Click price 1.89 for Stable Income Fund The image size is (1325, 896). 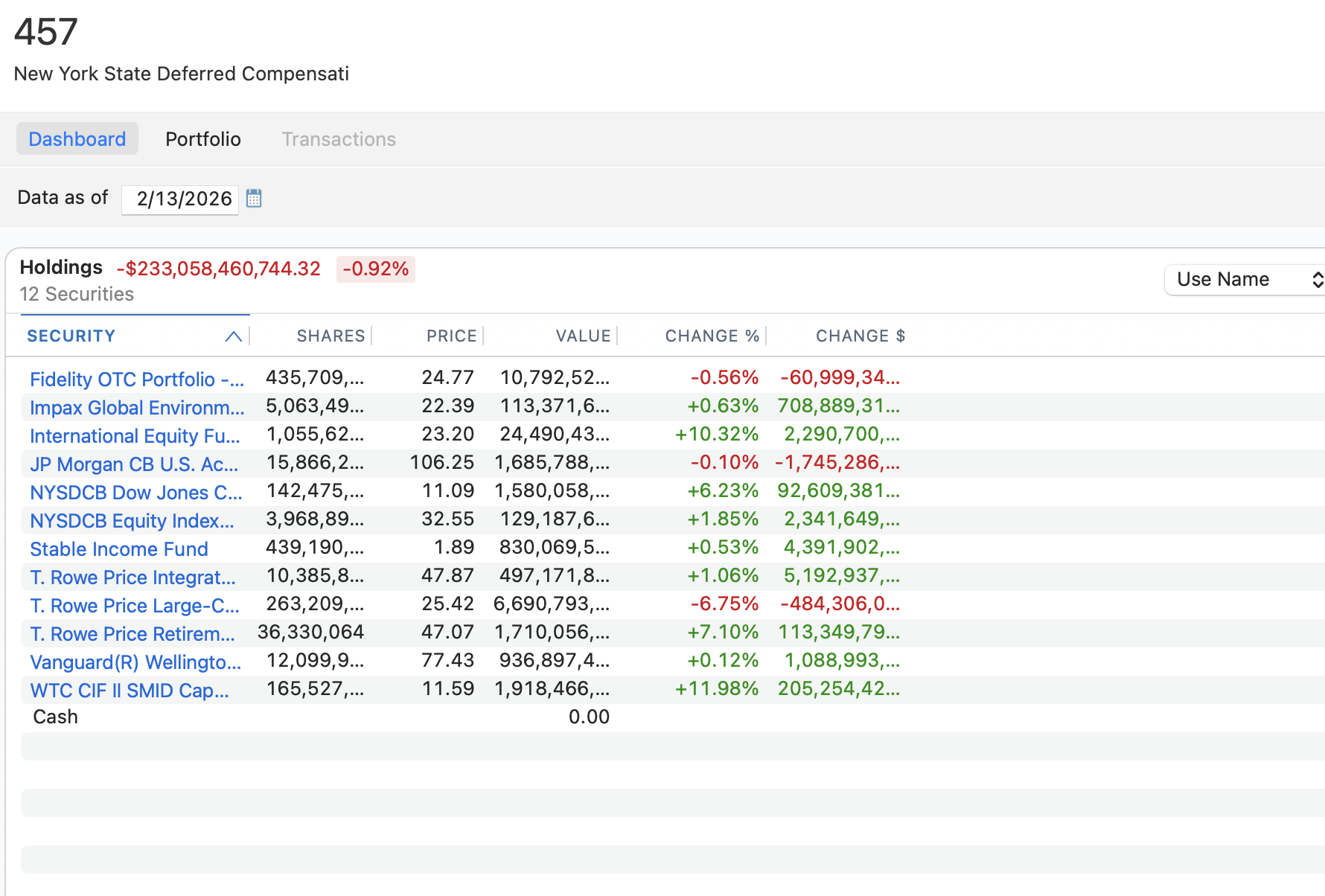click(454, 548)
